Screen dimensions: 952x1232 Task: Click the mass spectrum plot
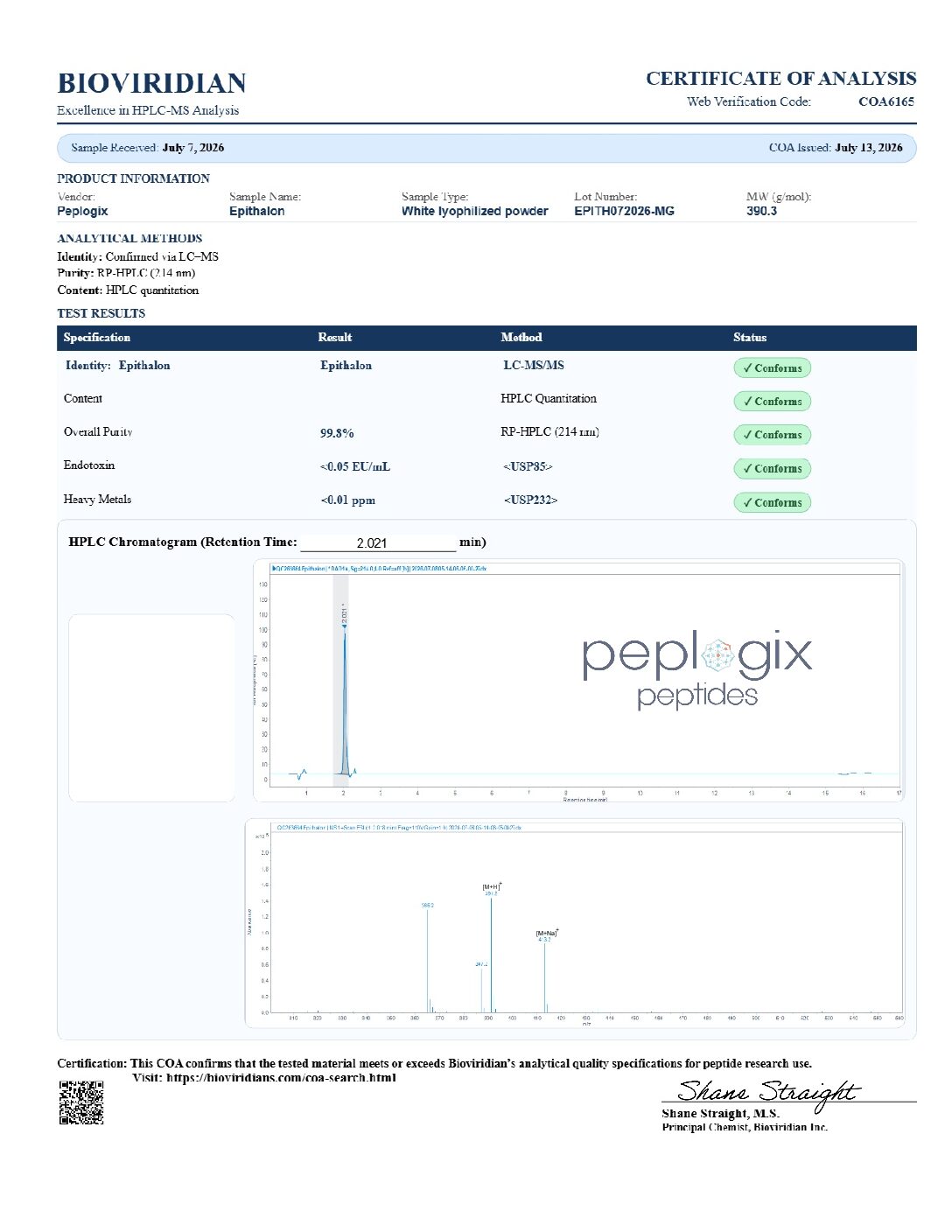pos(575,923)
